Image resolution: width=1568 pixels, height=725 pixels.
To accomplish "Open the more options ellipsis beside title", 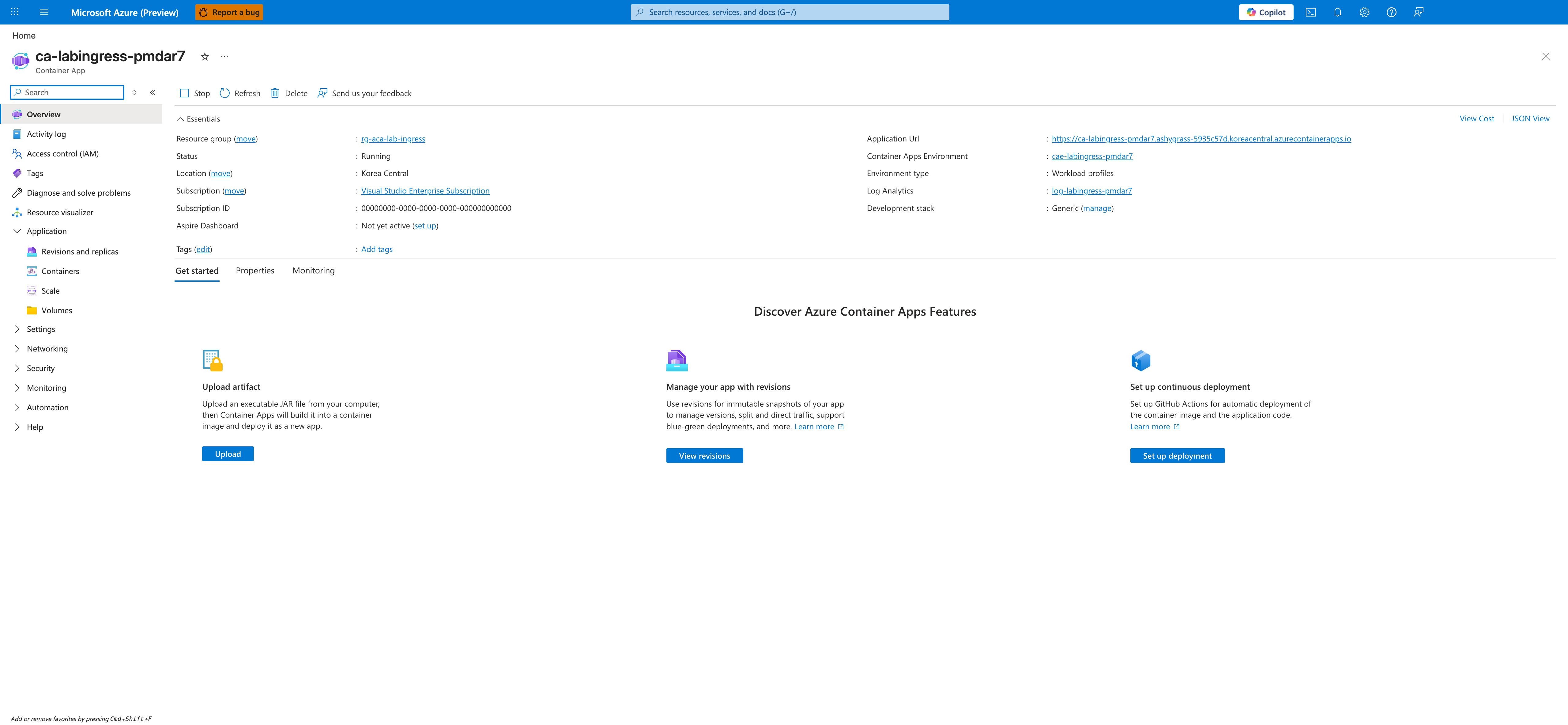I will [224, 57].
